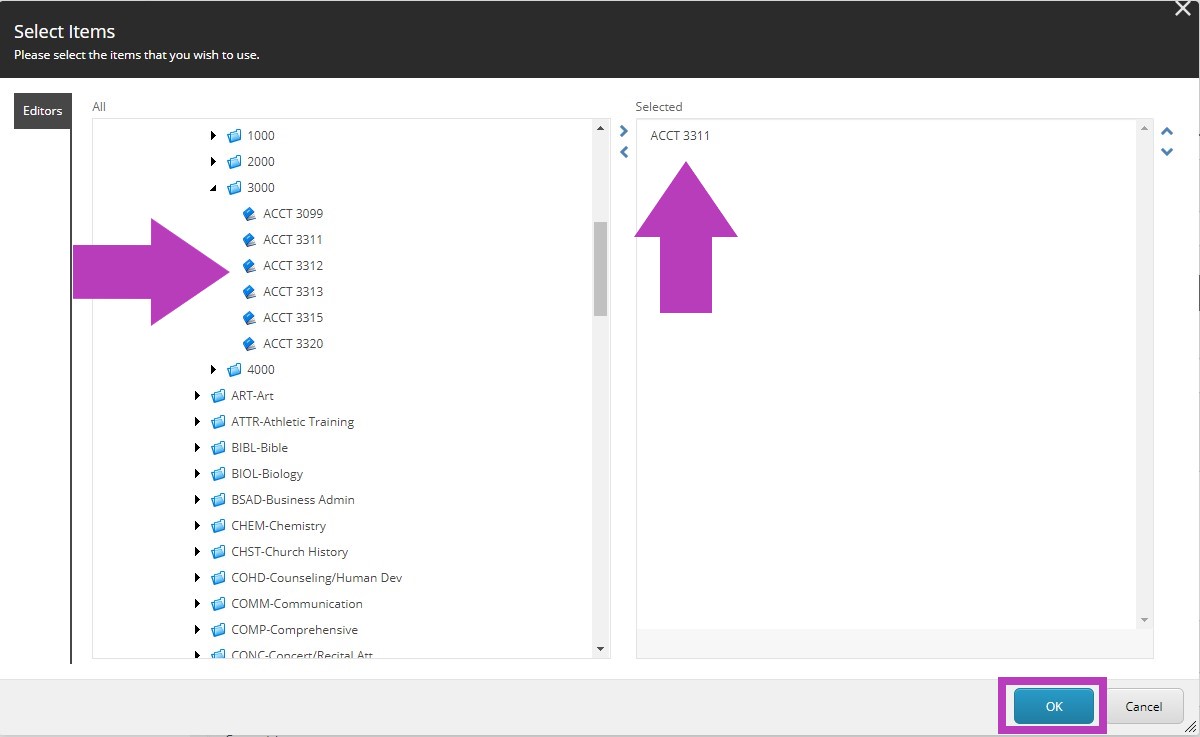
Task: Click the BIBL-Bible folder icon
Action: click(x=219, y=447)
